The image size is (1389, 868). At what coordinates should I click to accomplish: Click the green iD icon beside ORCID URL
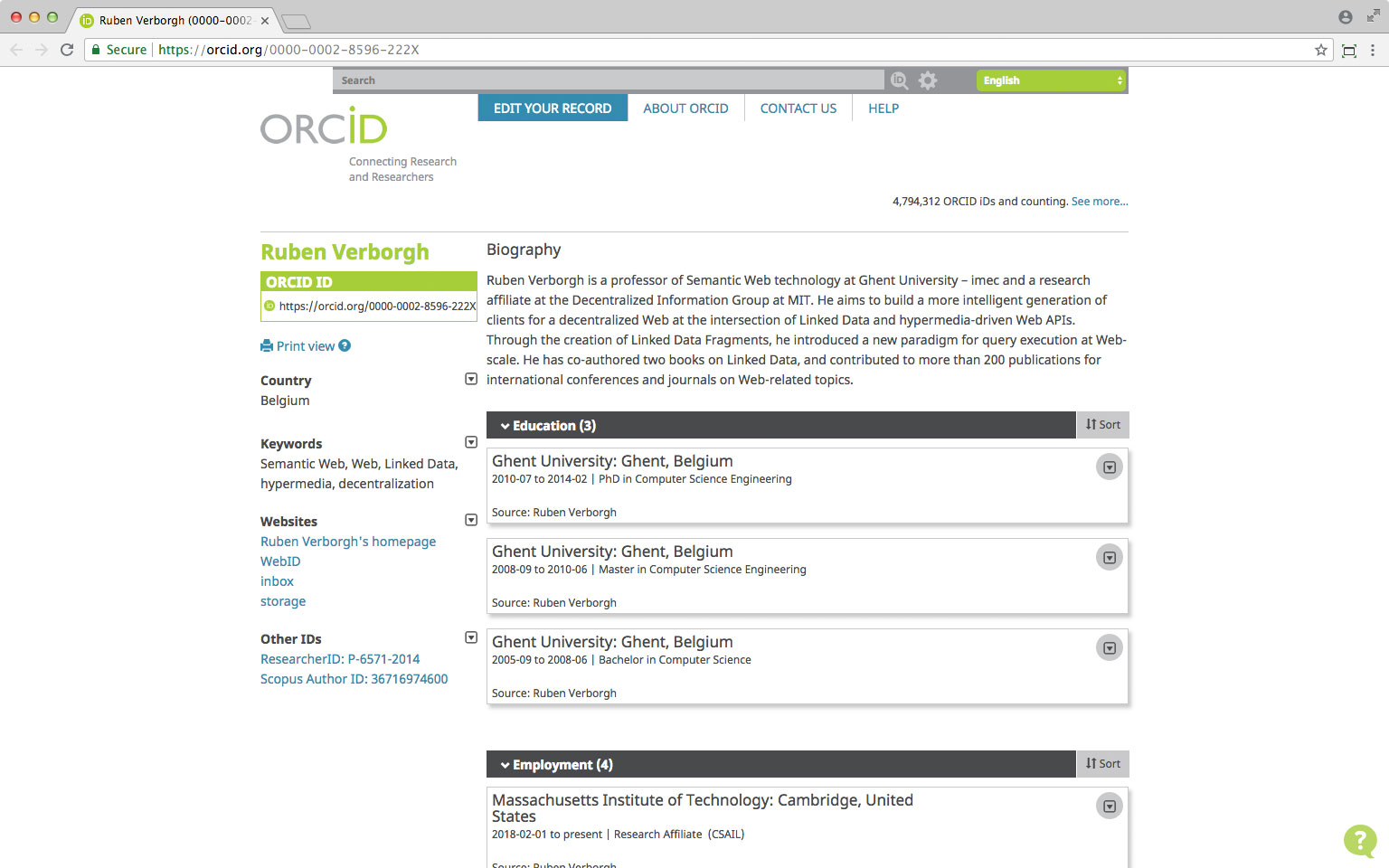269,306
